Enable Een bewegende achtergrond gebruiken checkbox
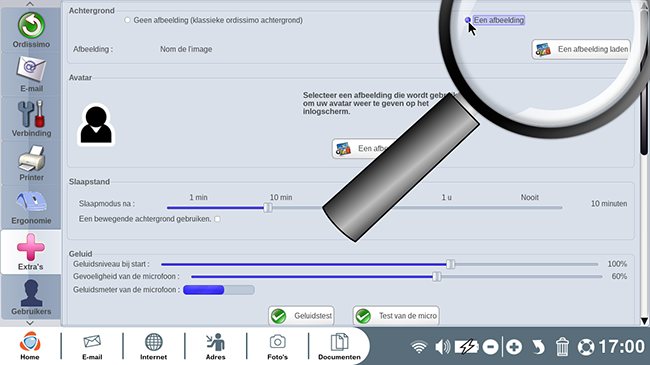 click(x=217, y=219)
